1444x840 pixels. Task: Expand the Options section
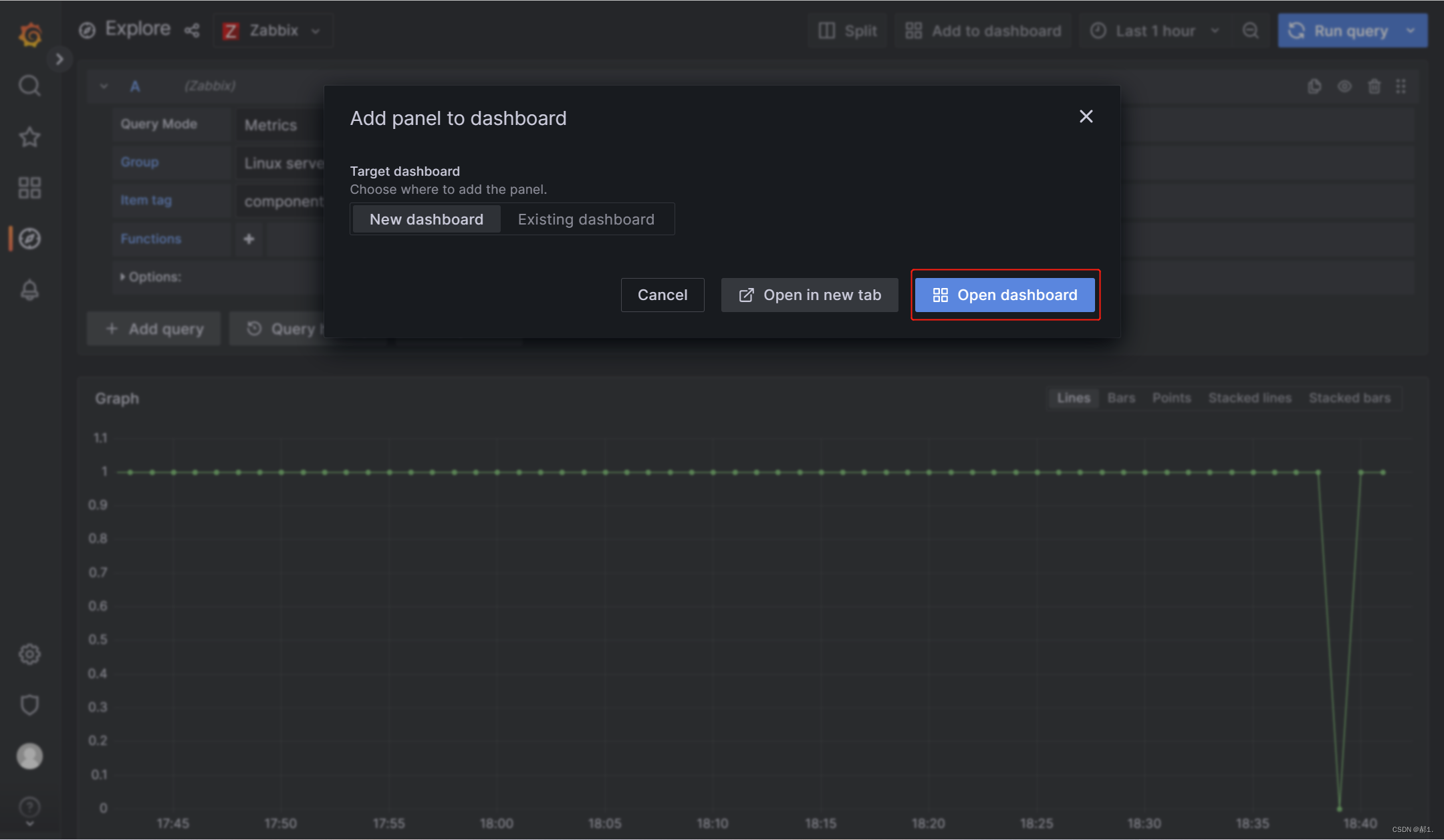[151, 277]
